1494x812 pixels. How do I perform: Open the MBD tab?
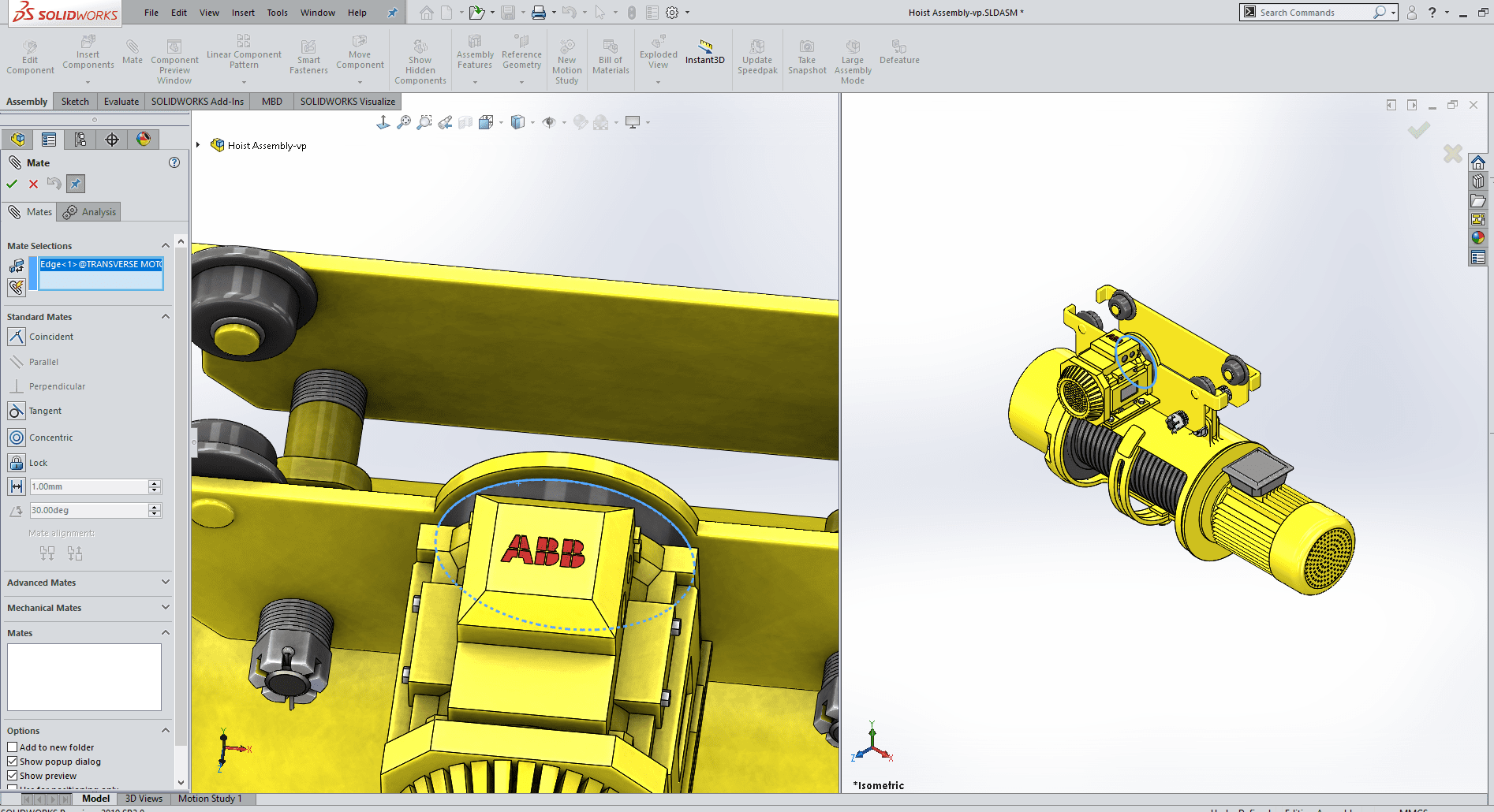(272, 102)
